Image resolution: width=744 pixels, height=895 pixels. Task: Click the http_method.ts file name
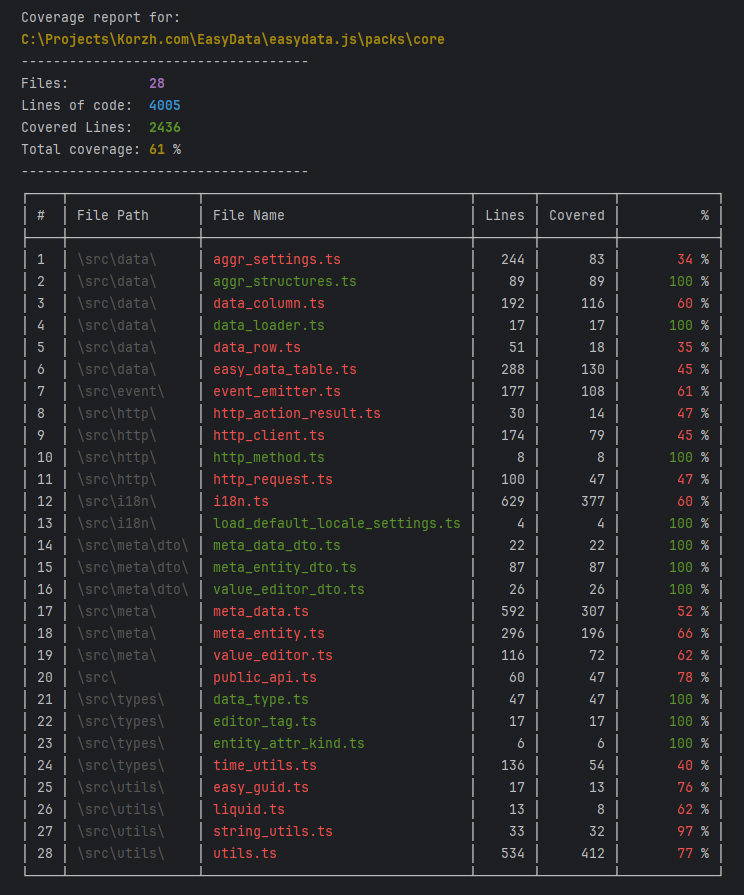(x=269, y=457)
